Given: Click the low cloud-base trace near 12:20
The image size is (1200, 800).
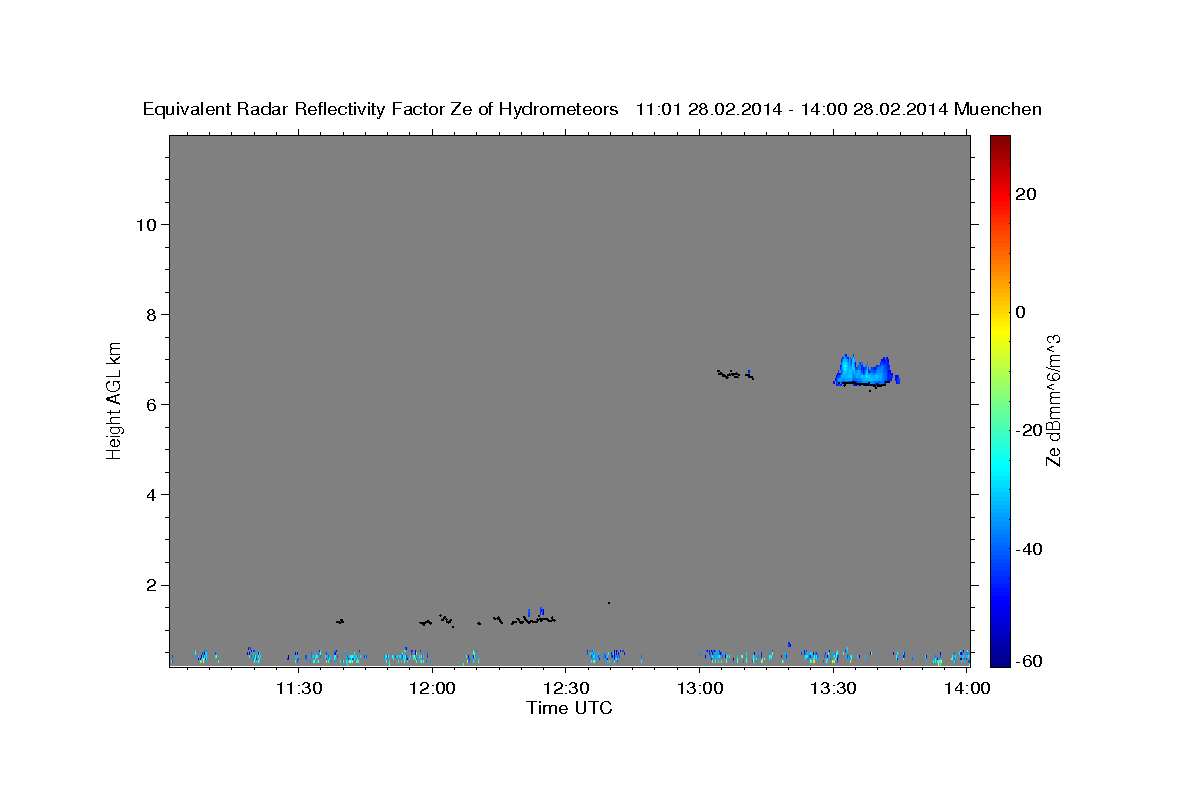Looking at the screenshot, I should (x=532, y=619).
